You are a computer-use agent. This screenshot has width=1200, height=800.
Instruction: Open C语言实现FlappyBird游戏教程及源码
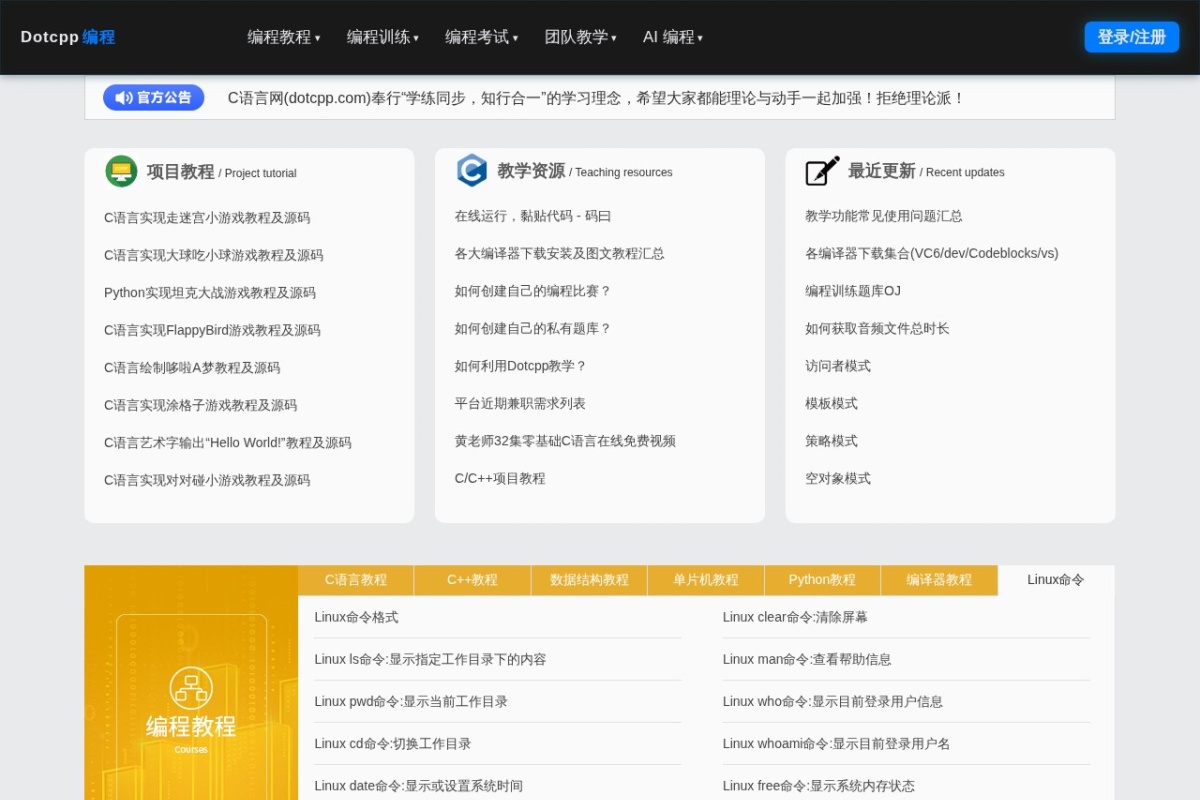pyautogui.click(x=212, y=330)
